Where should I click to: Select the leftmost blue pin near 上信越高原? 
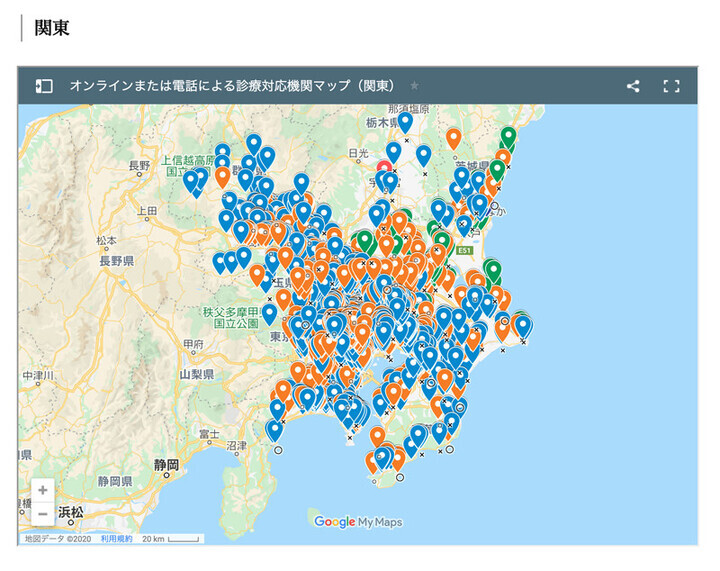point(189,180)
